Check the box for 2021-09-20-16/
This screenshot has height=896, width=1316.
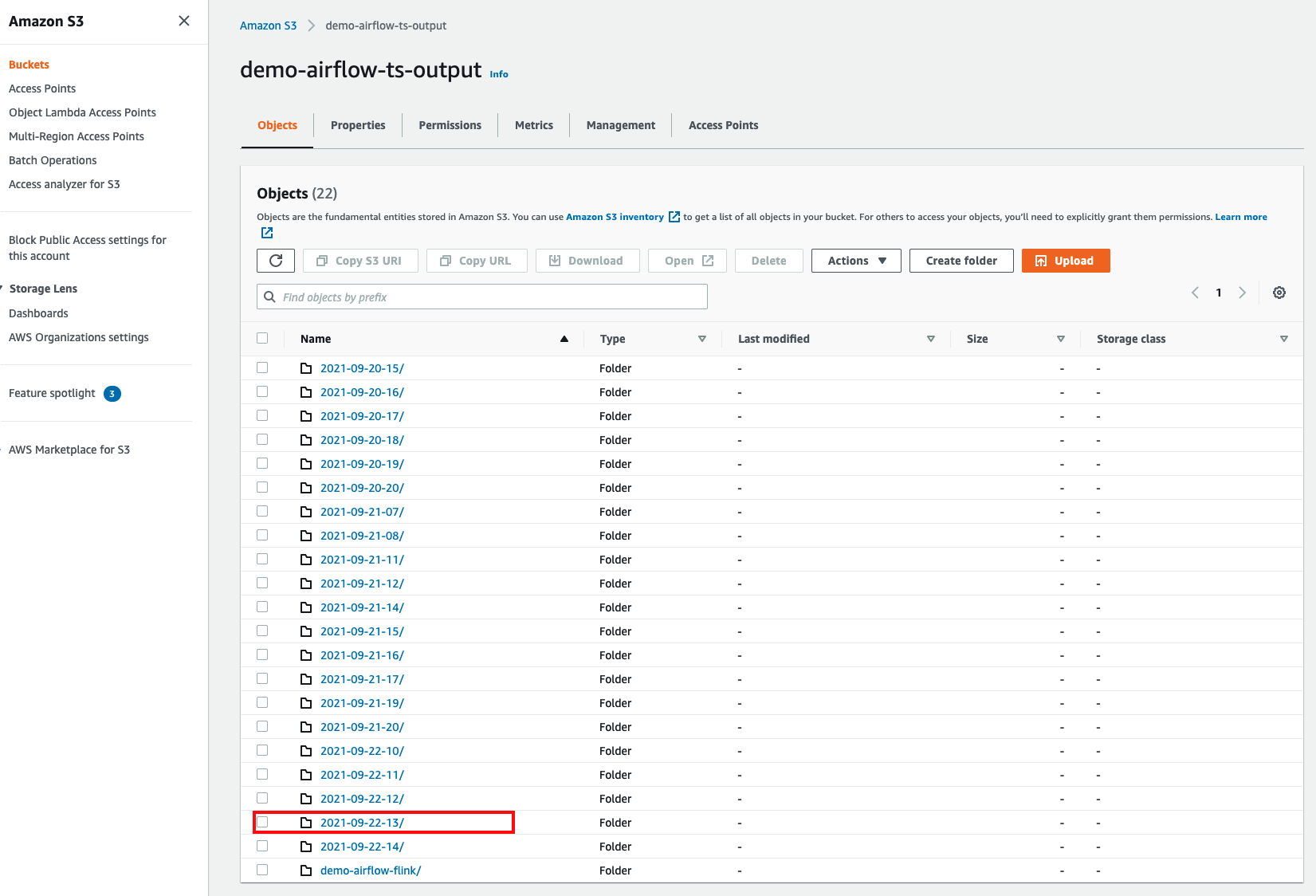point(262,391)
